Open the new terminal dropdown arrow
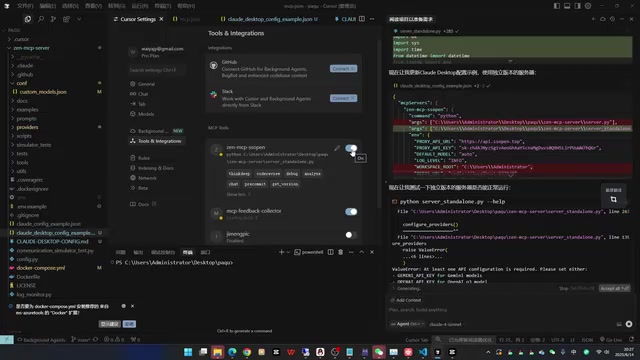Image resolution: width=640 pixels, height=360 pixels. click(x=288, y=252)
